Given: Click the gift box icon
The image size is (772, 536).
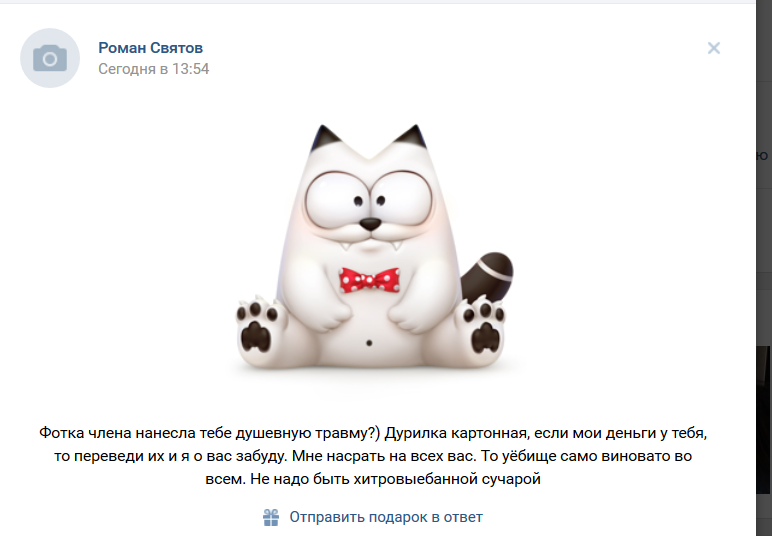Looking at the screenshot, I should tap(271, 517).
